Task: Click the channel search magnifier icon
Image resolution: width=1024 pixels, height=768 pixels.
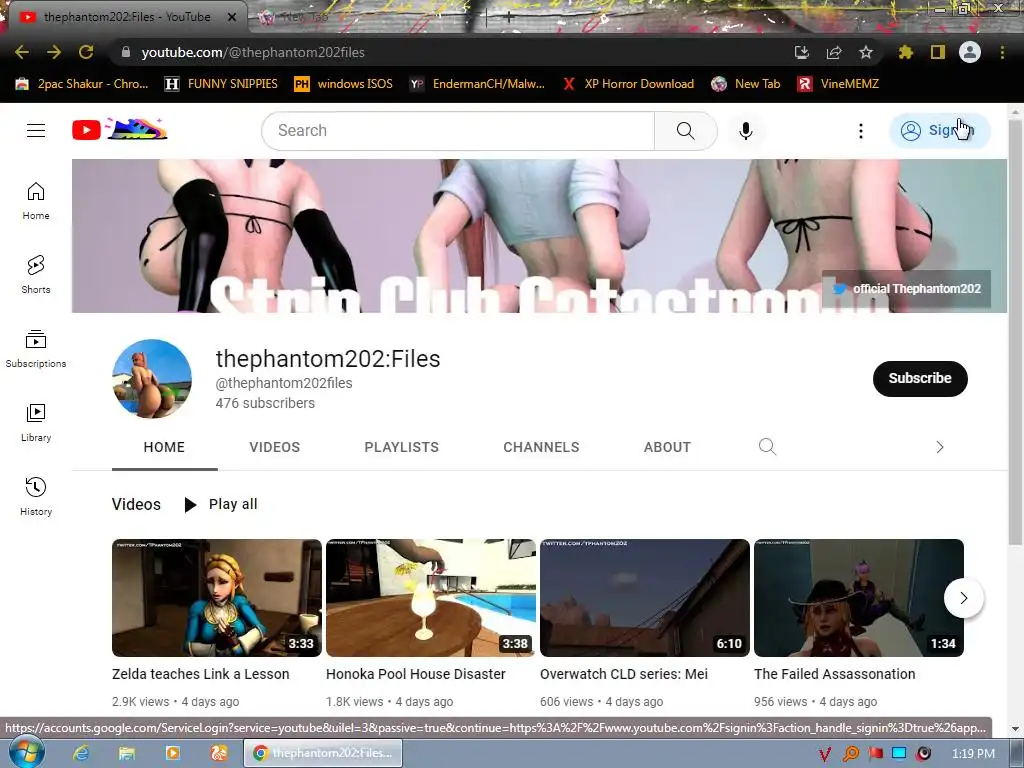Action: pyautogui.click(x=767, y=447)
